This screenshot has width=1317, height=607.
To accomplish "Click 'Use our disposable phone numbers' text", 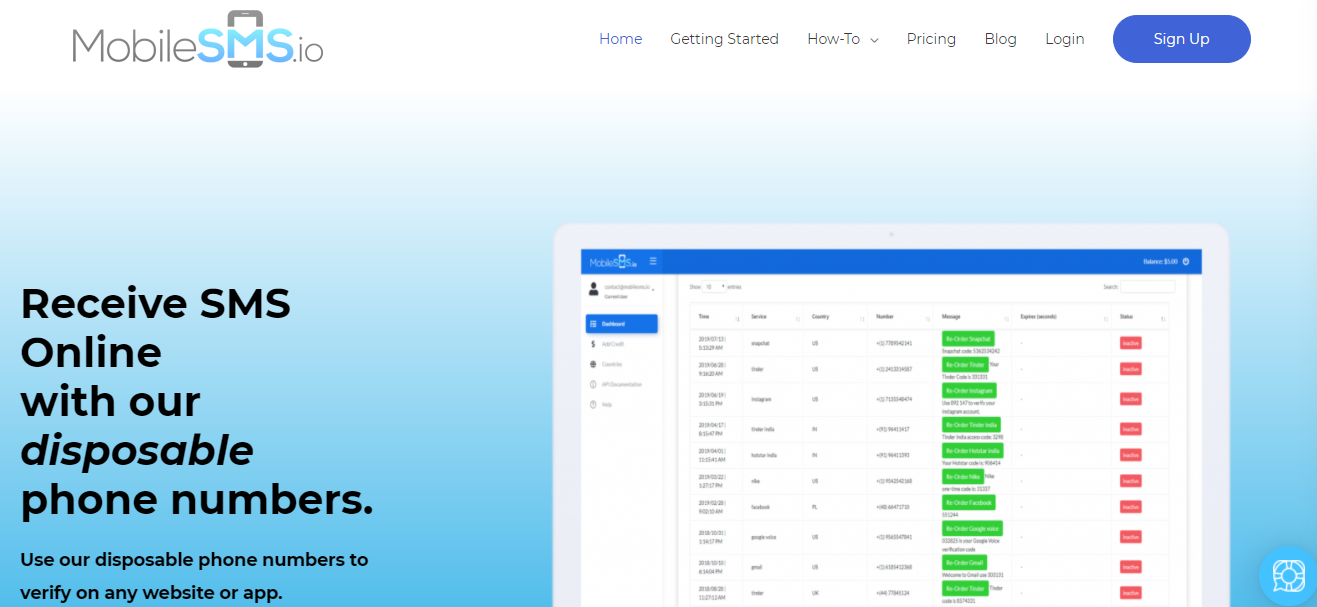I will click(194, 559).
